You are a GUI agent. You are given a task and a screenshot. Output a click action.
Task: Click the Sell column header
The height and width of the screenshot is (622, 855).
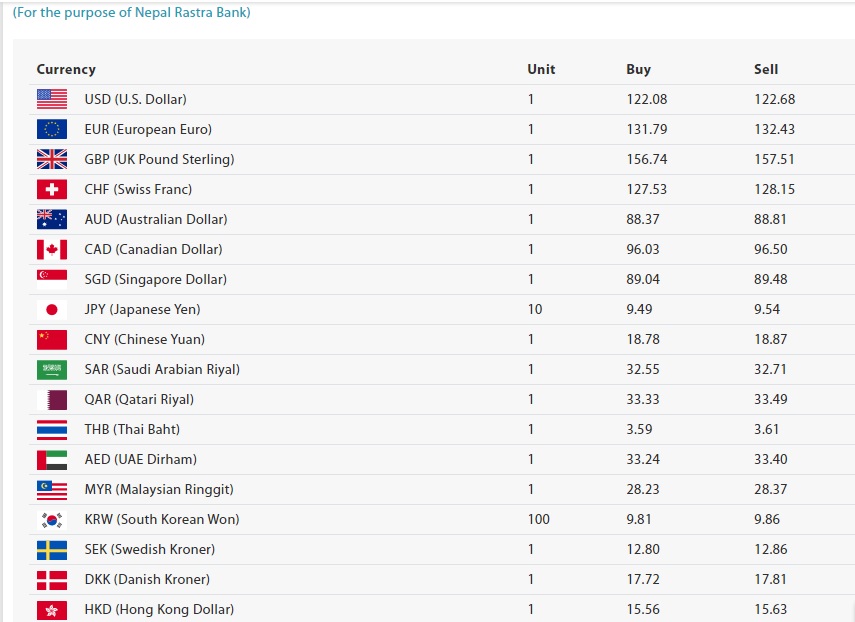[766, 69]
